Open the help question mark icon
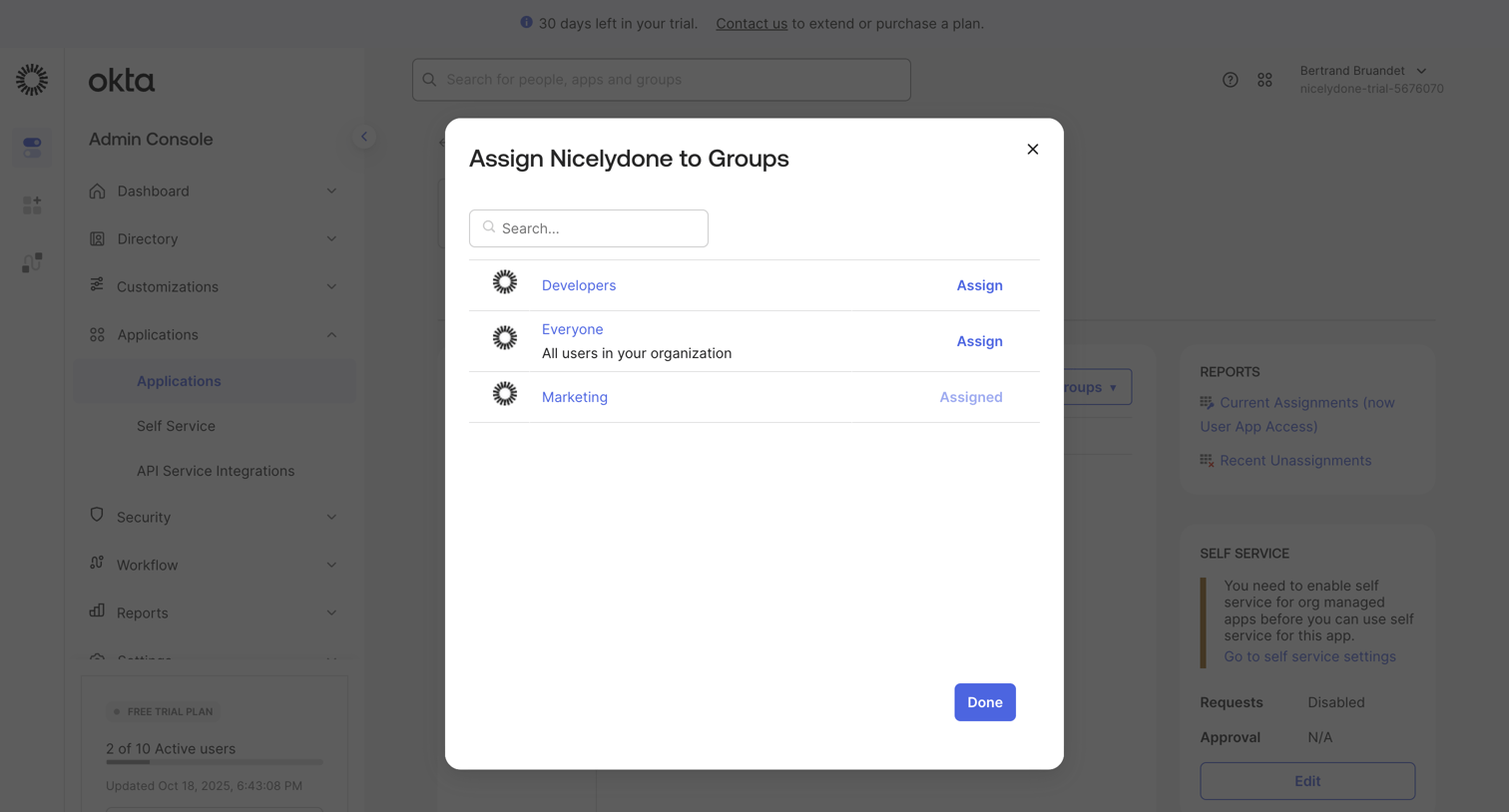 (x=1231, y=80)
